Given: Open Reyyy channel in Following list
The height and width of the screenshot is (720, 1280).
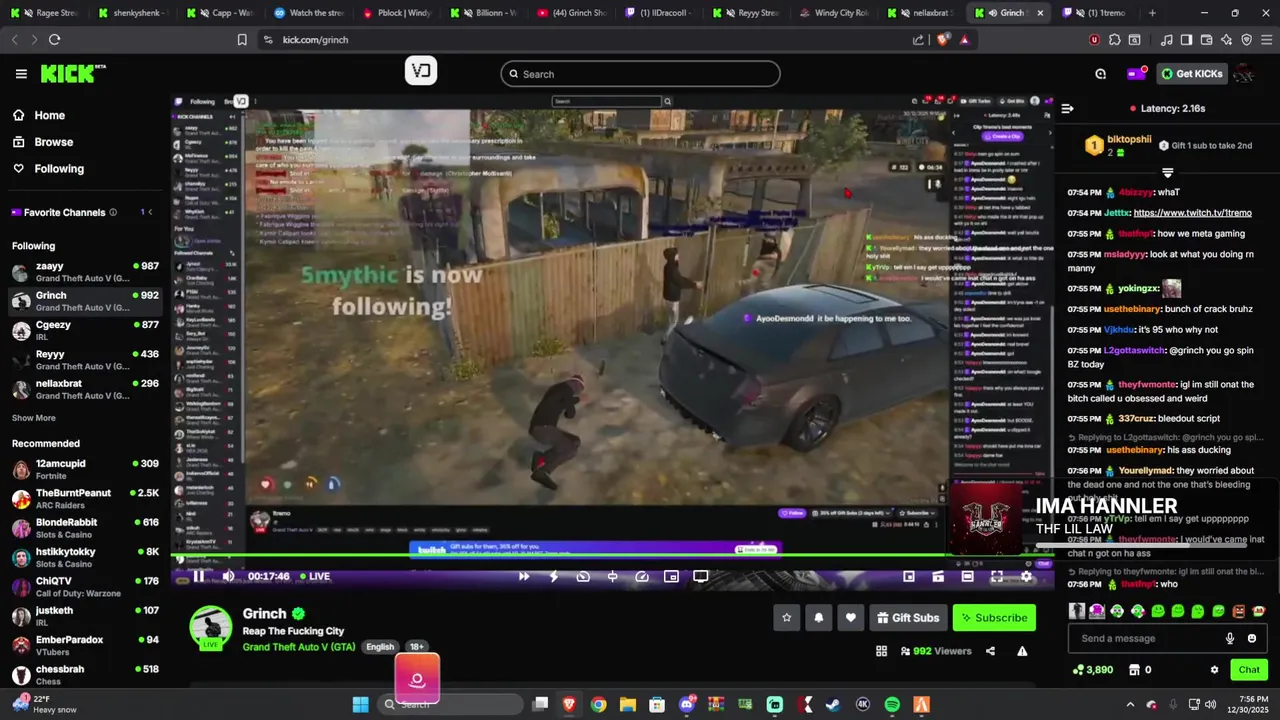Looking at the screenshot, I should point(85,361).
